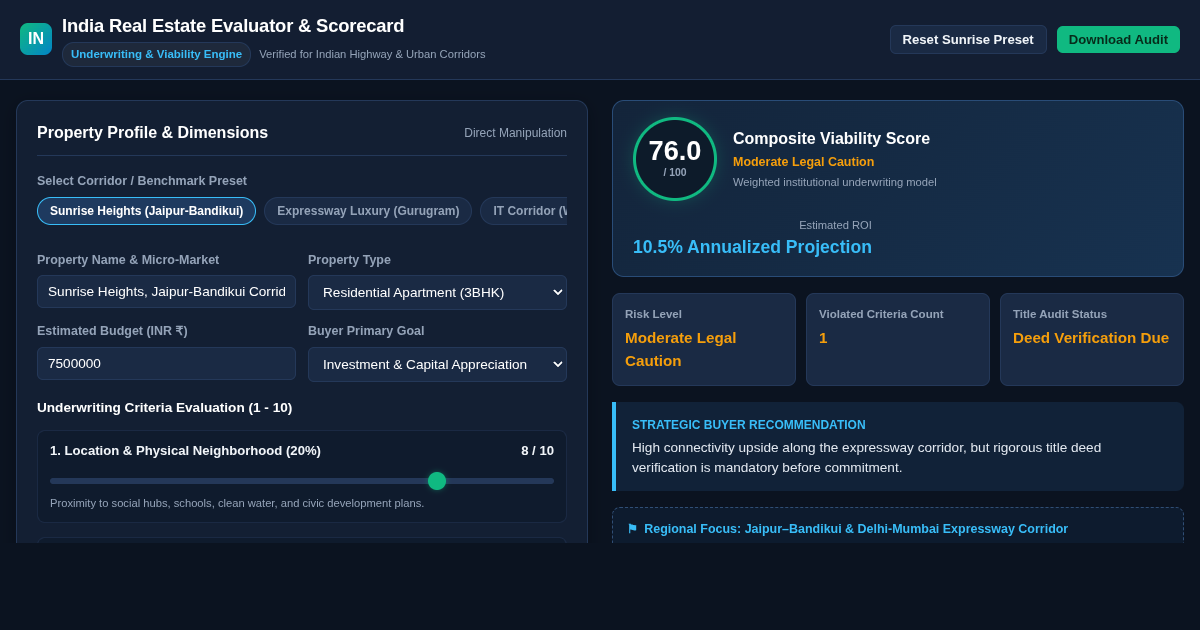Screen dimensions: 1200x630
Task: Click Deed Verification Due status
Action: (x=1091, y=338)
